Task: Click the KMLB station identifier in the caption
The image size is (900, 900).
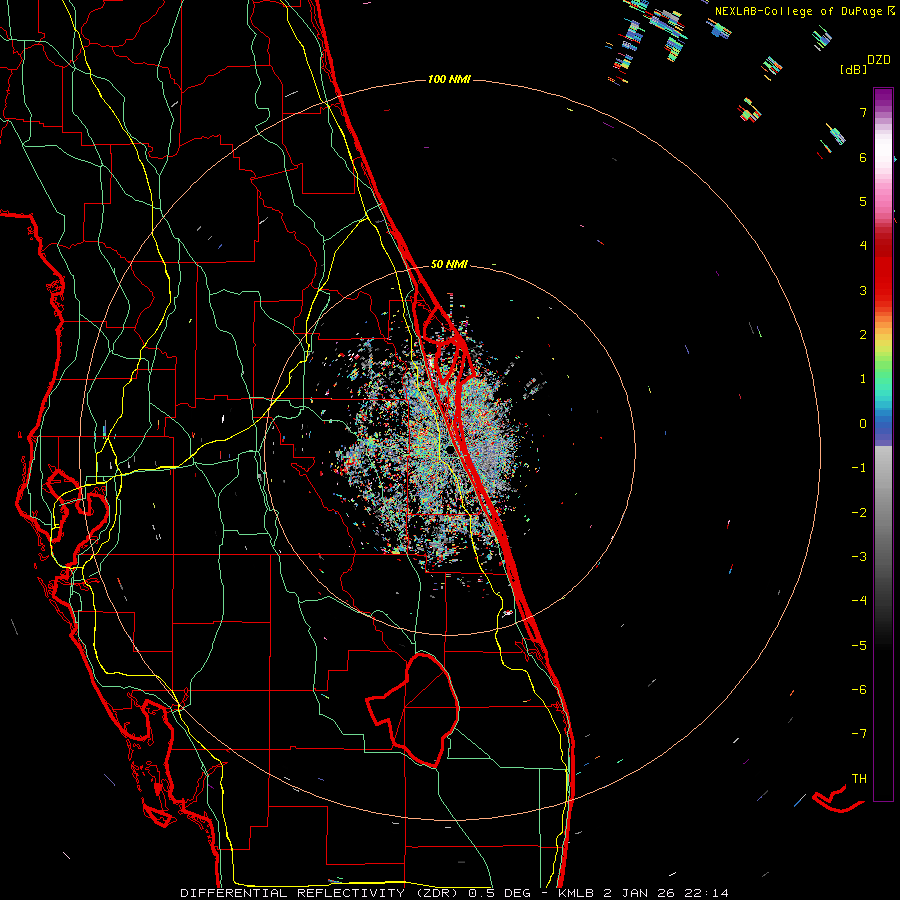Action: pyautogui.click(x=576, y=893)
